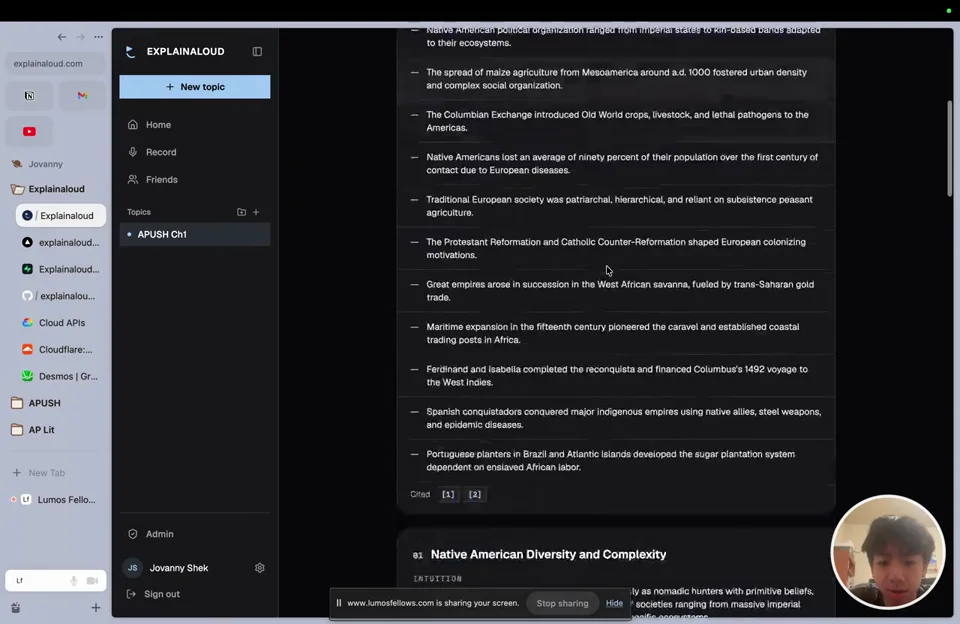Click the Sign out link

click(x=153, y=594)
